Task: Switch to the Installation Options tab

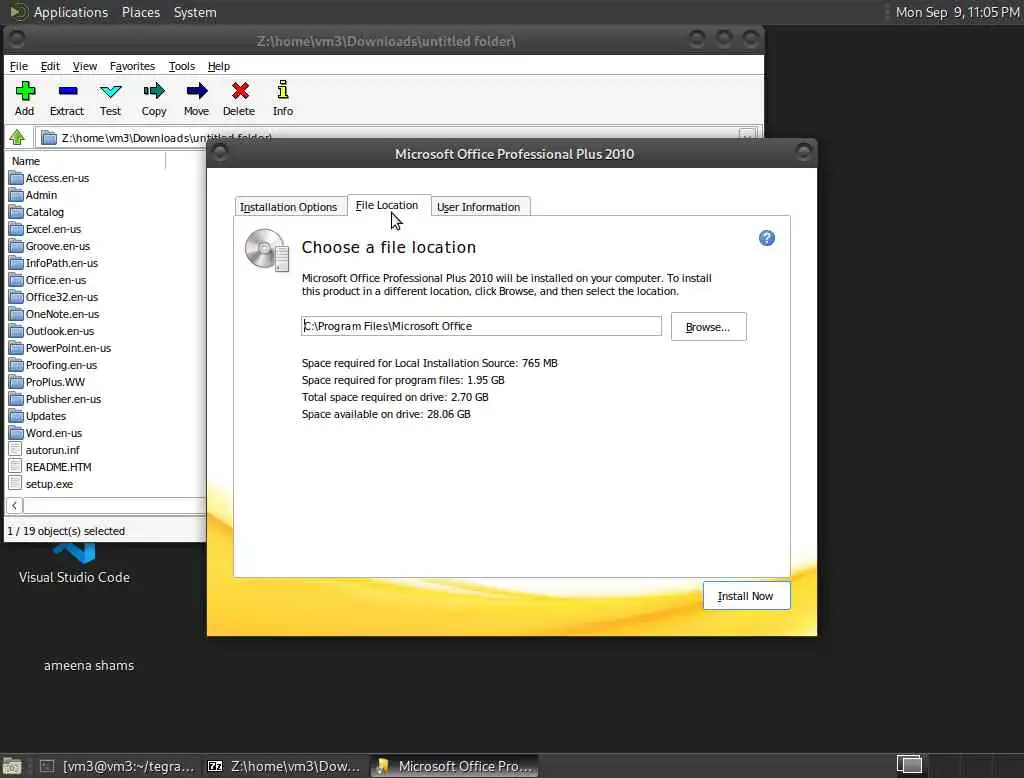Action: tap(289, 206)
